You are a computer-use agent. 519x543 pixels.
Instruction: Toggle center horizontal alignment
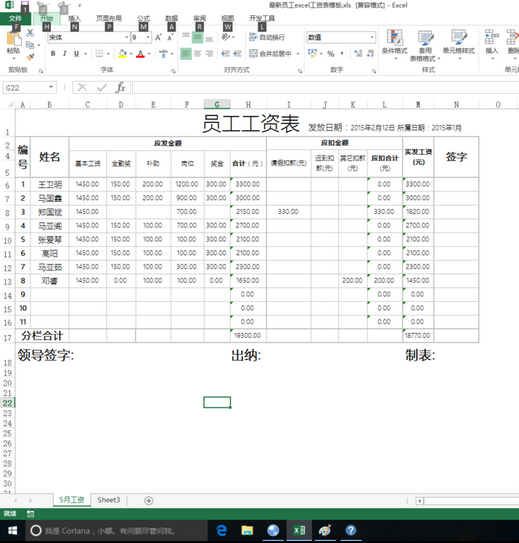[x=197, y=53]
